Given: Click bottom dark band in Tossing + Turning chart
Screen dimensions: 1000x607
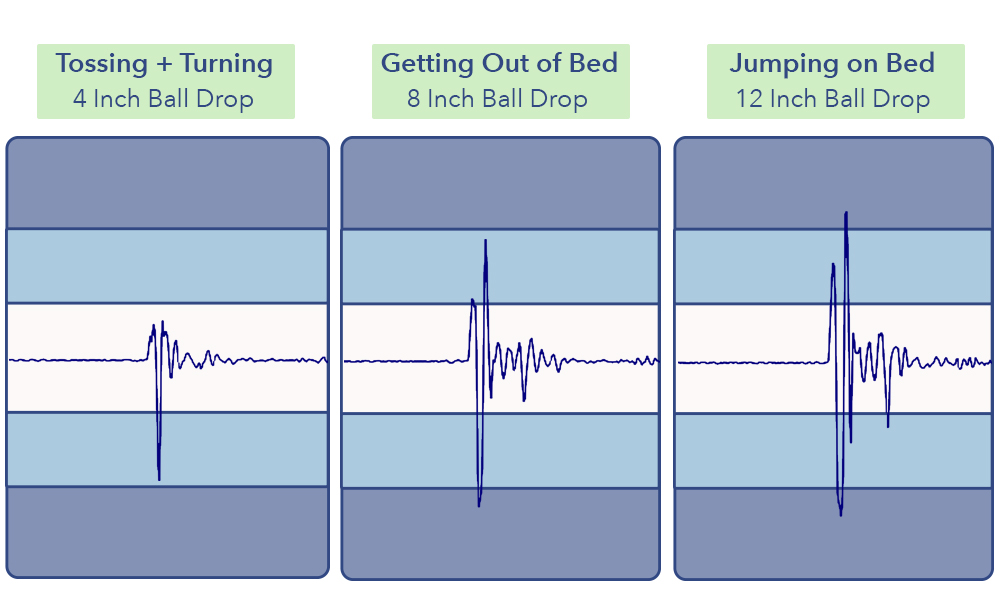Looking at the screenshot, I should [167, 530].
